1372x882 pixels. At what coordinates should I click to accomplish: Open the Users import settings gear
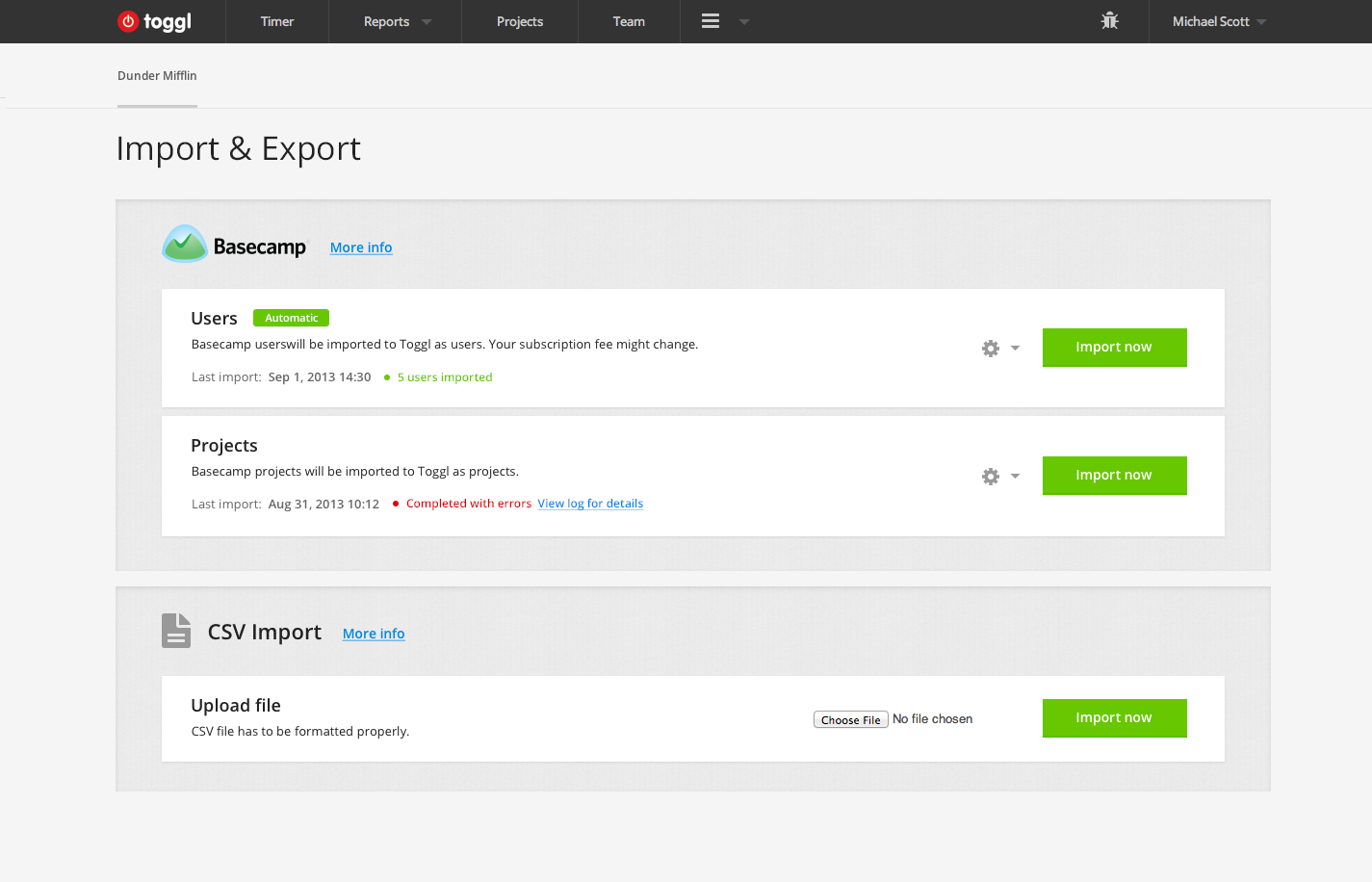[x=991, y=349]
